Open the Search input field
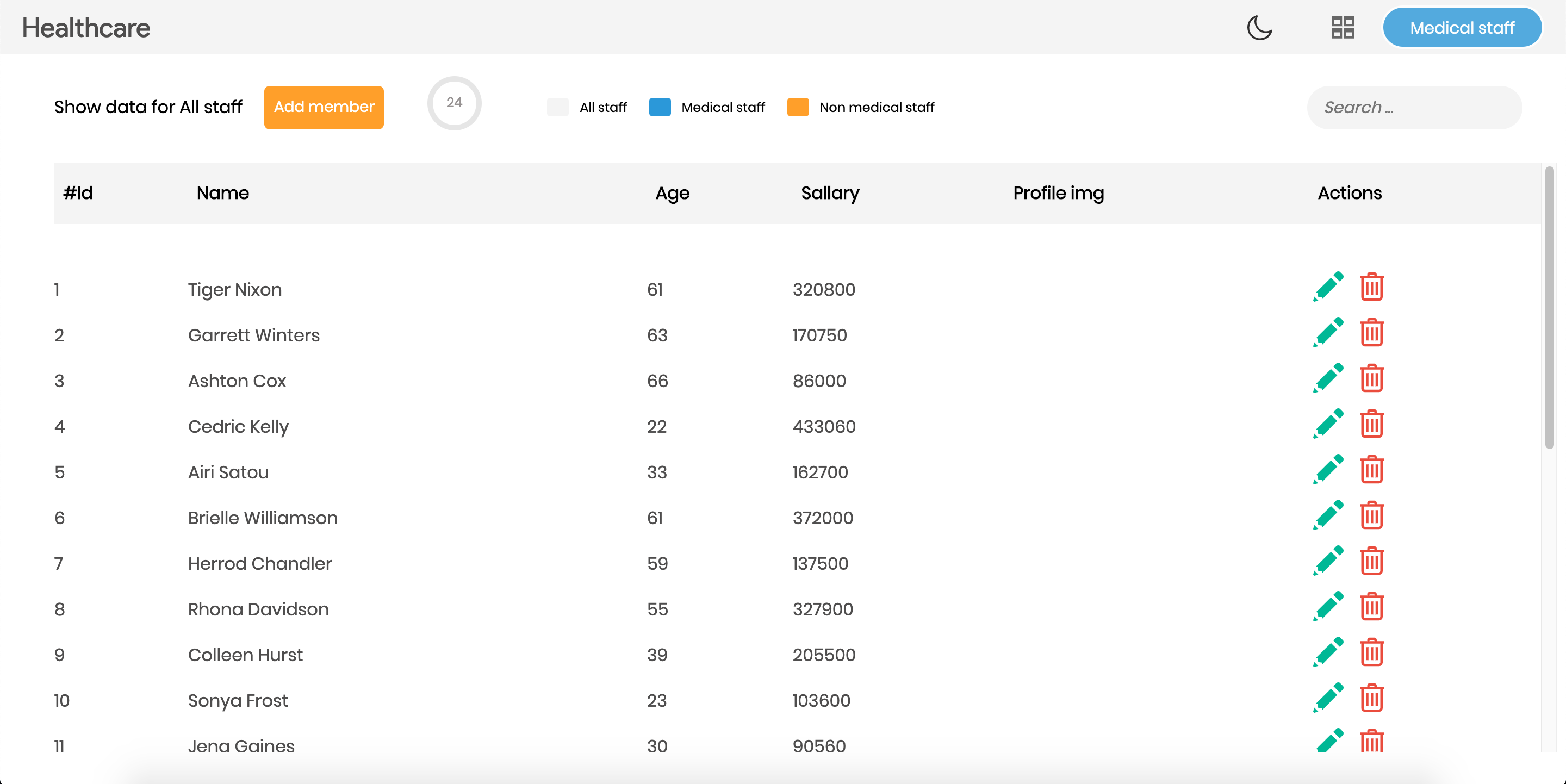 coord(1416,107)
